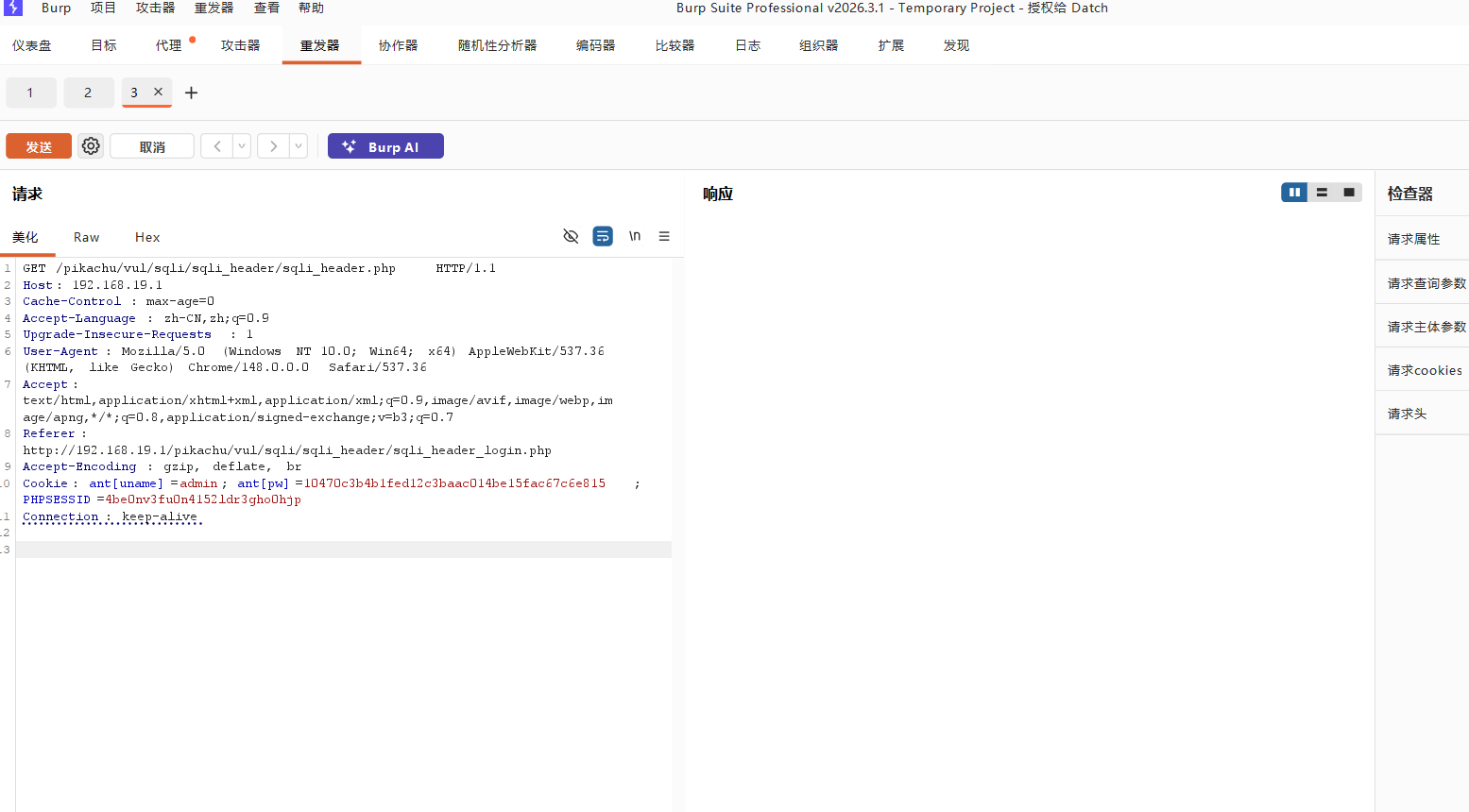1469x812 pixels.
Task: Open the 重发器 menu in menu bar
Action: [214, 8]
